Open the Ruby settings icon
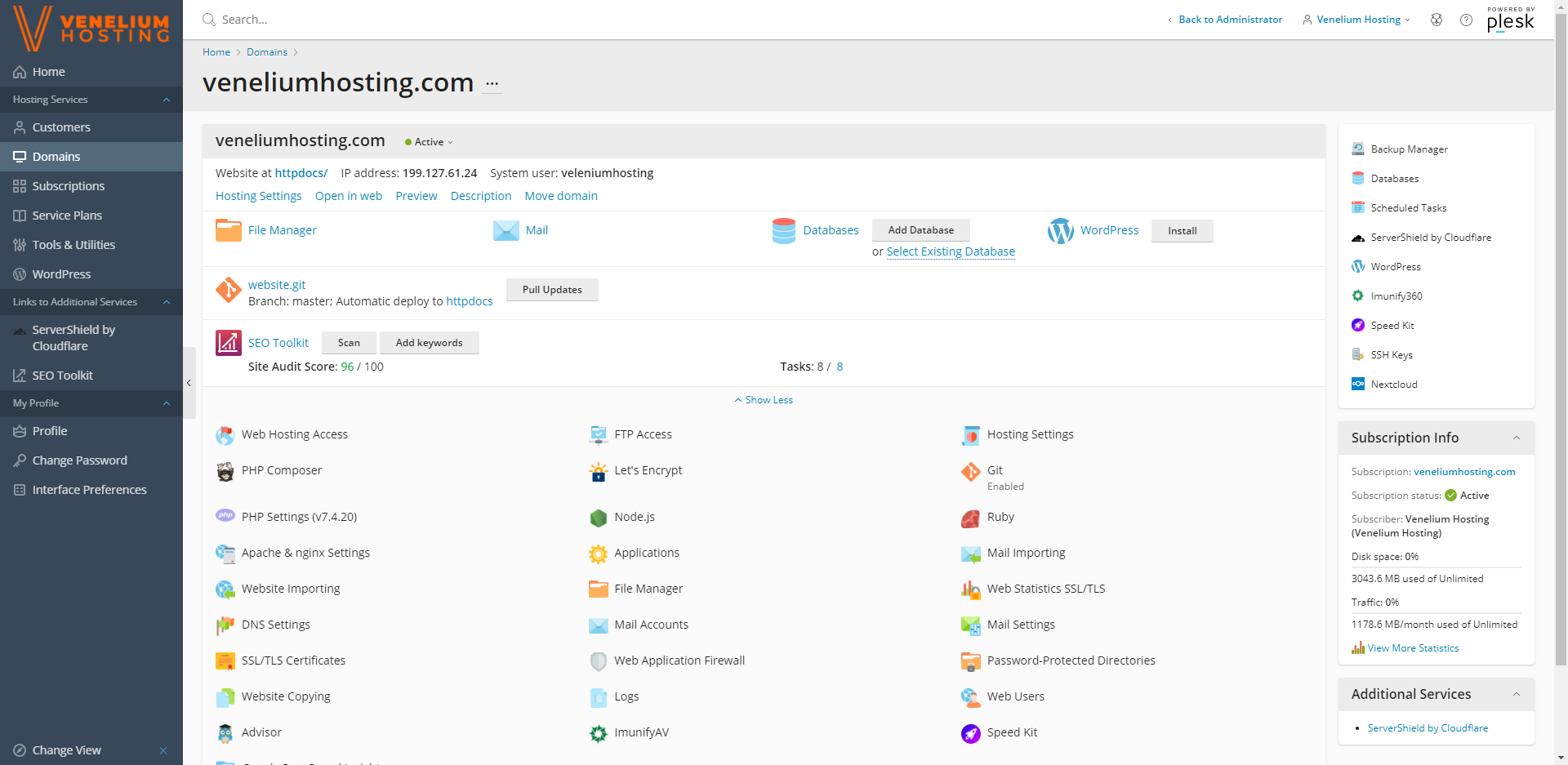This screenshot has height=765, width=1568. point(970,518)
